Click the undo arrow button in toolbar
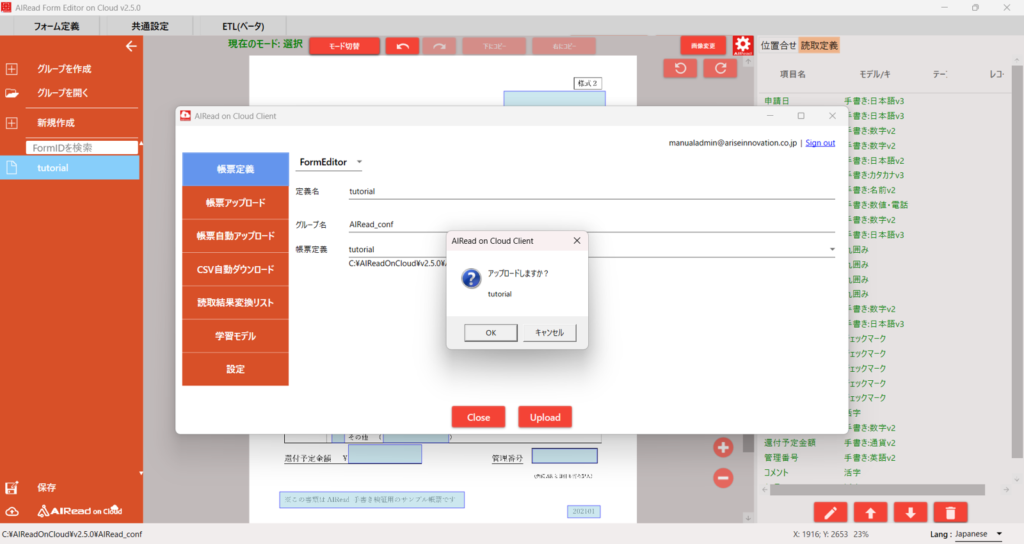 402,46
